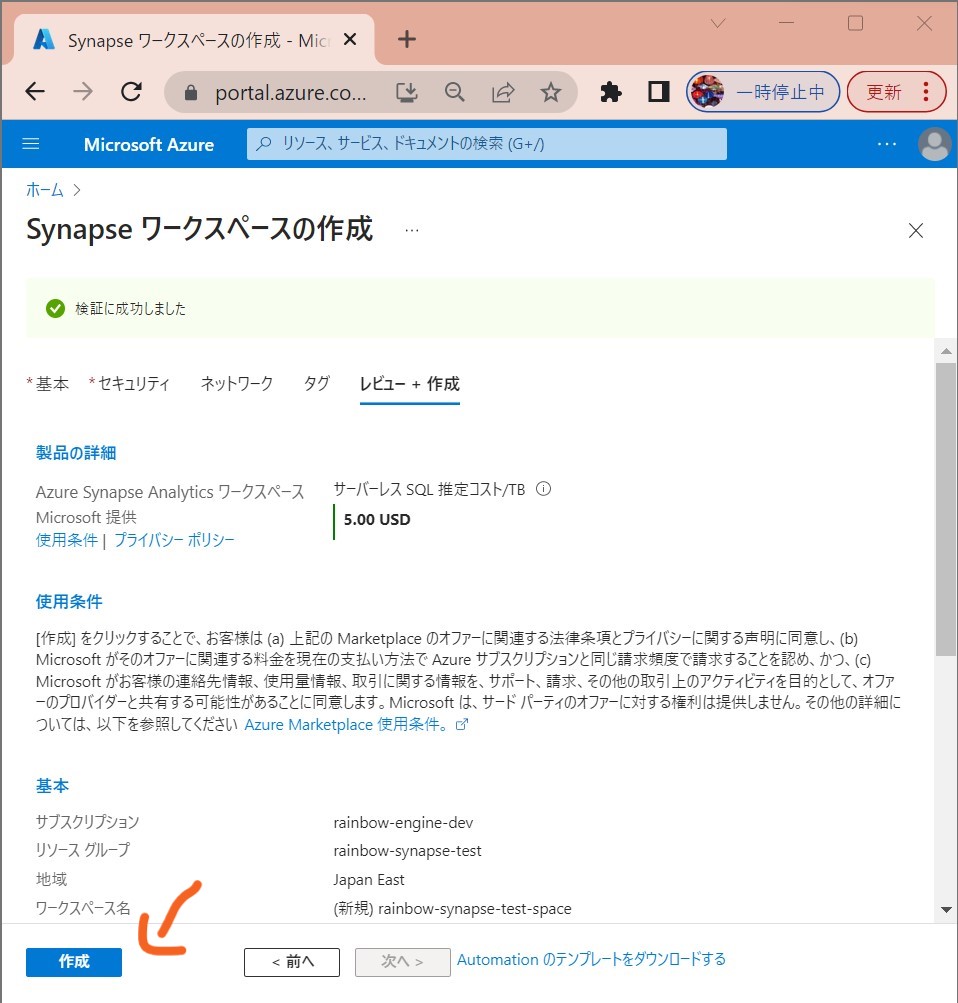Open the Azure account avatar menu
Image resolution: width=958 pixels, height=1003 pixels.
(934, 144)
